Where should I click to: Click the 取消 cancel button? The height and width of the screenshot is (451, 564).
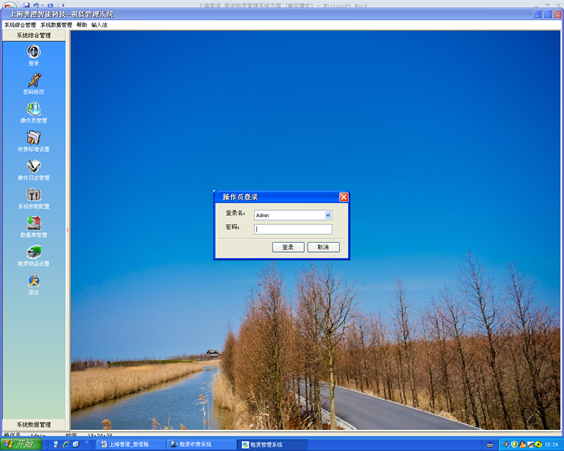coord(323,247)
